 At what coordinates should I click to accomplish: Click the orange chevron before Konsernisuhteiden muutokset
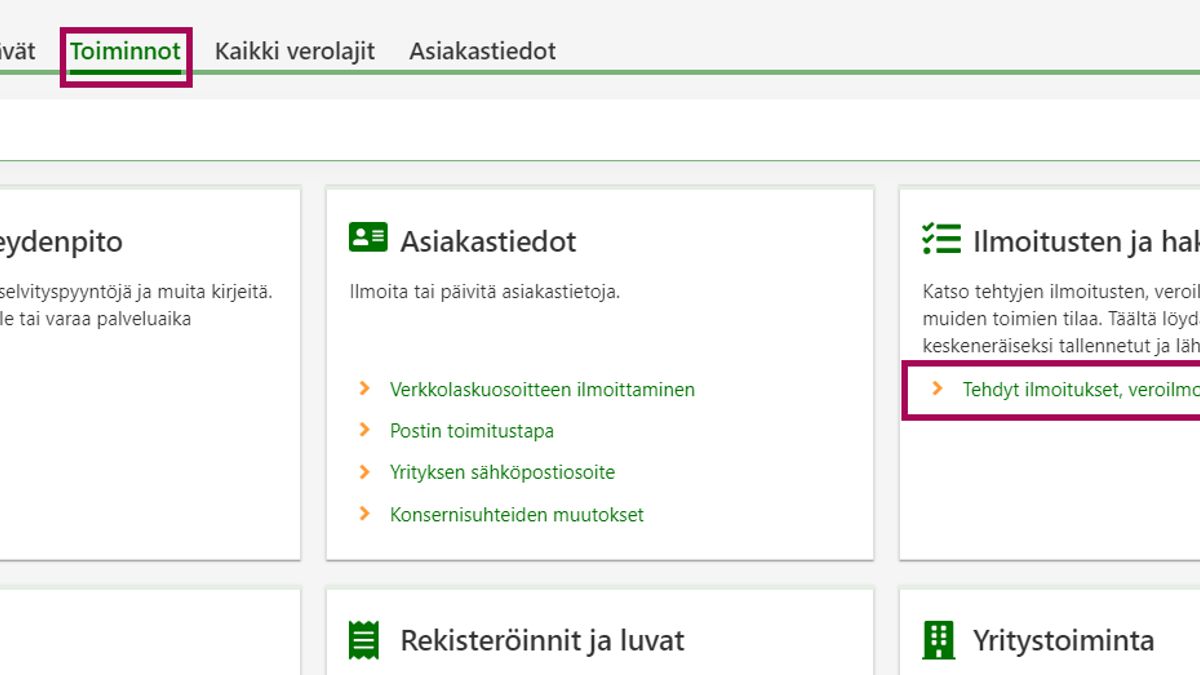coord(365,514)
